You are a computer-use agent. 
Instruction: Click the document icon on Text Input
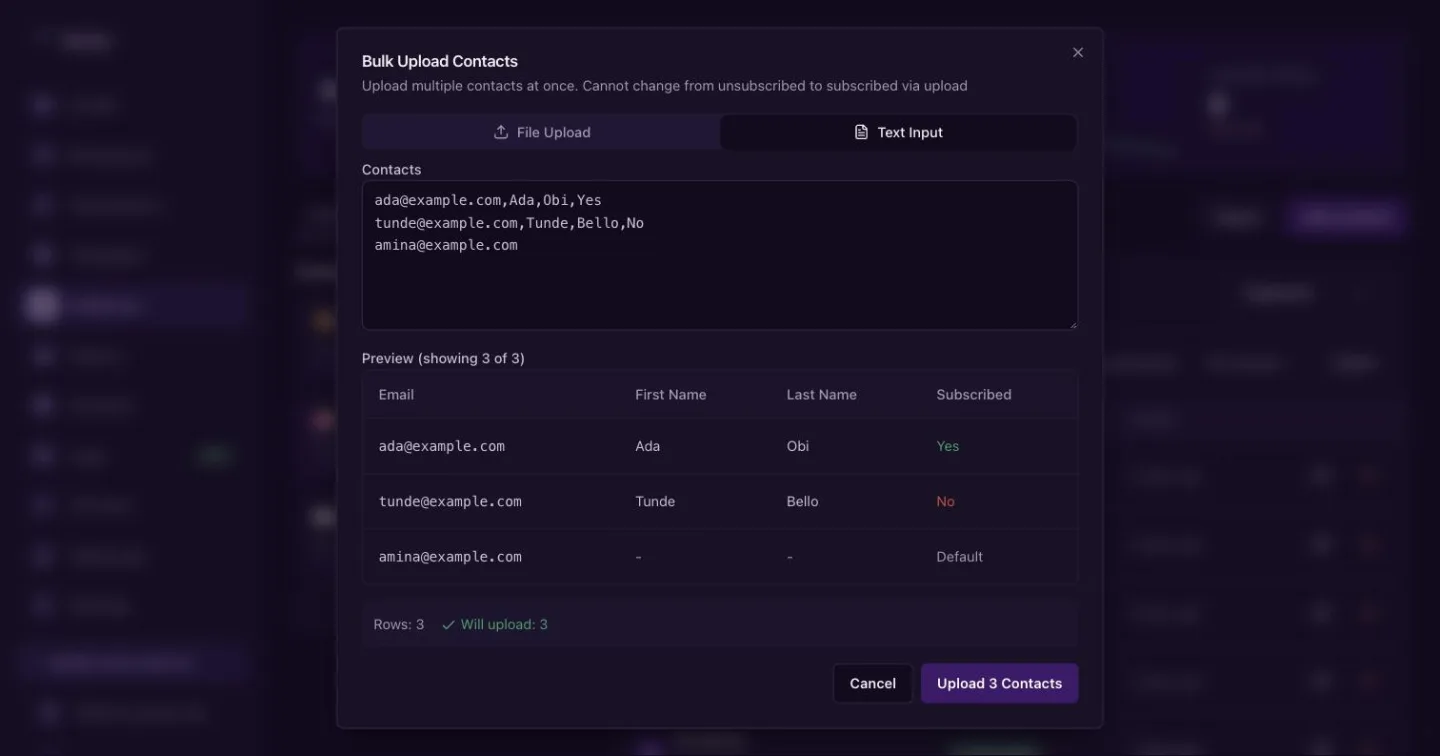[x=861, y=132]
